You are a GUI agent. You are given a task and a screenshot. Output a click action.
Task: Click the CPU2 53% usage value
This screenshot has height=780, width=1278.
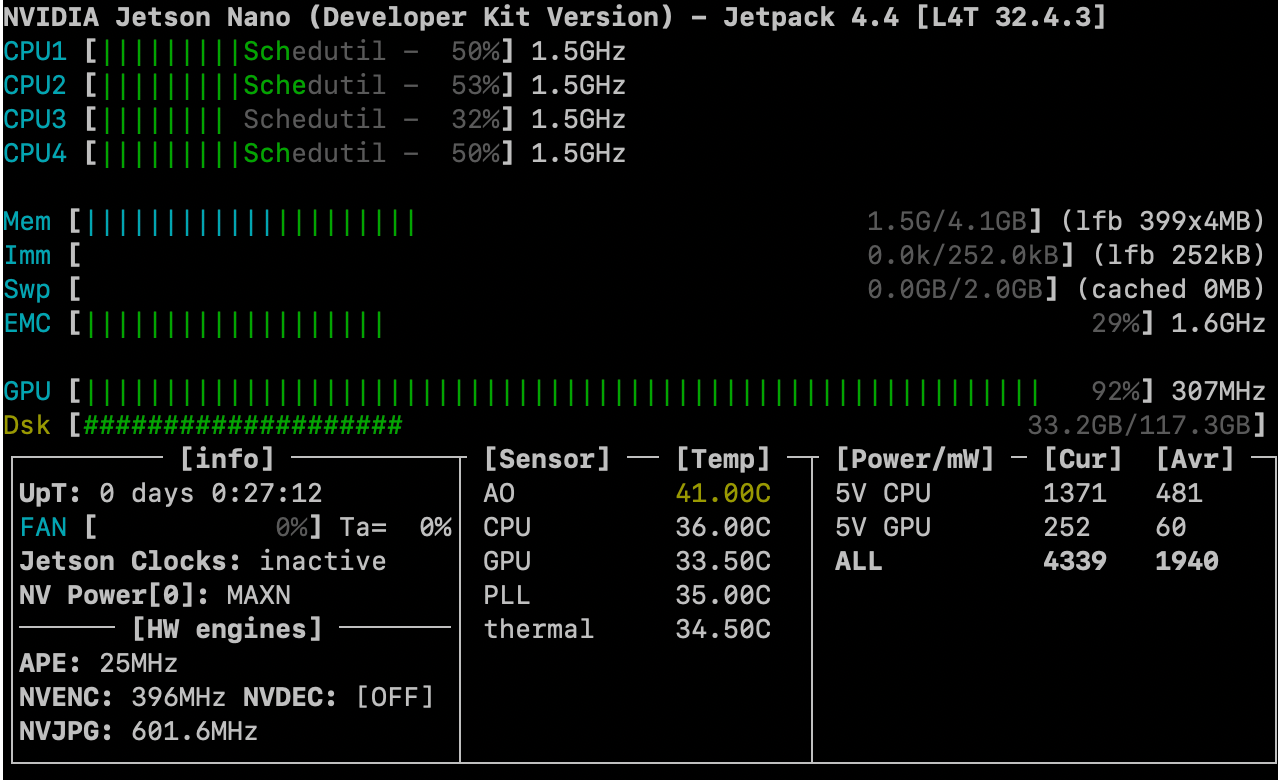click(x=475, y=86)
